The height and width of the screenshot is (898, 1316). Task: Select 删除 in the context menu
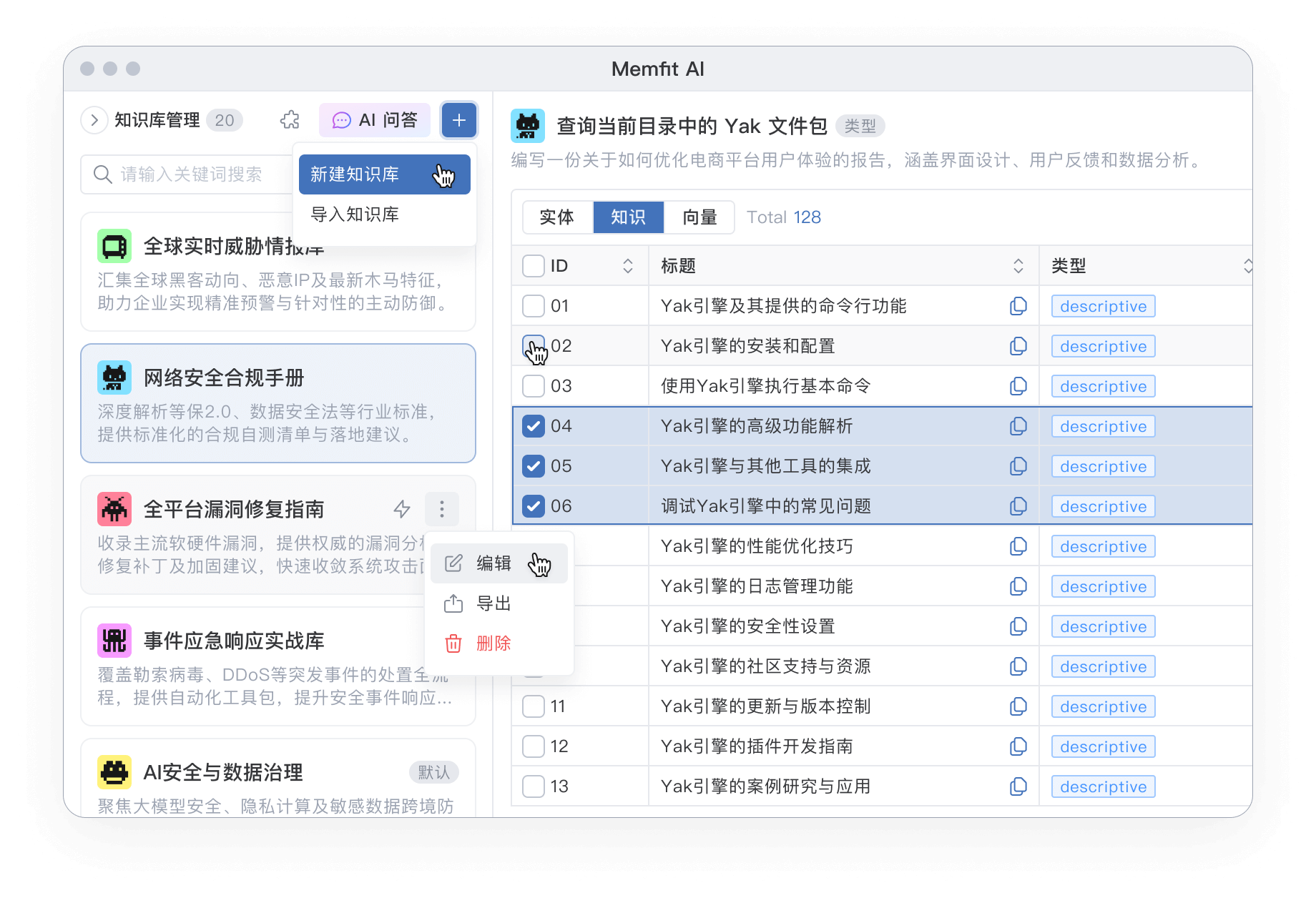tap(493, 643)
